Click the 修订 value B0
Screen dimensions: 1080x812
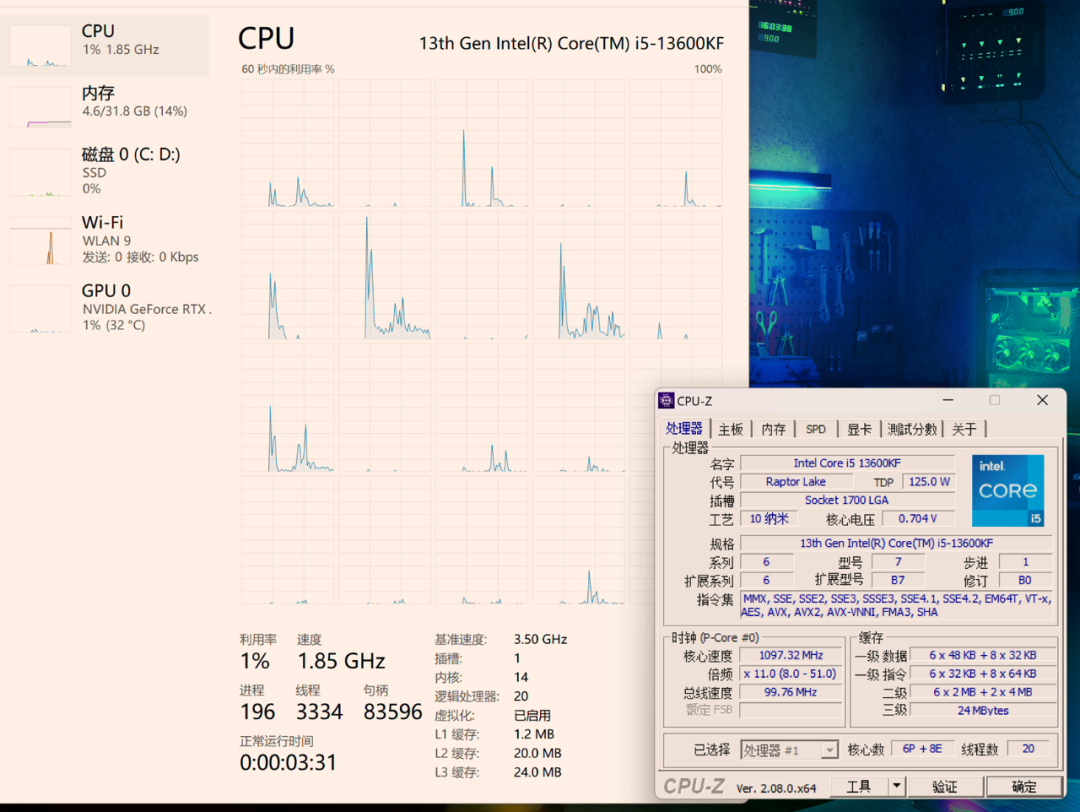[x=1025, y=580]
